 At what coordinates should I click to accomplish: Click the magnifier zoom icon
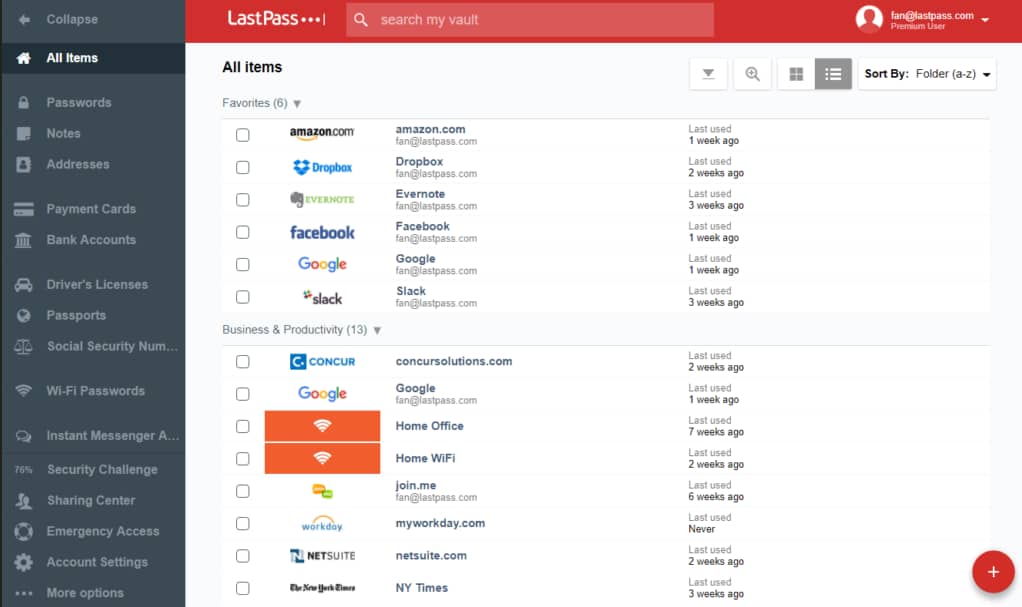752,73
